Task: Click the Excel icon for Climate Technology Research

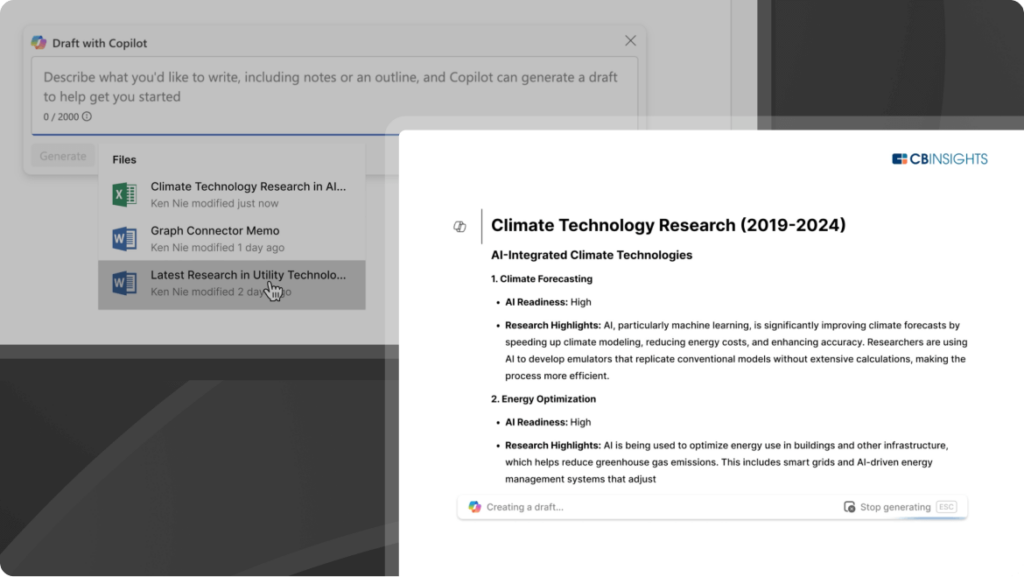Action: [x=124, y=194]
